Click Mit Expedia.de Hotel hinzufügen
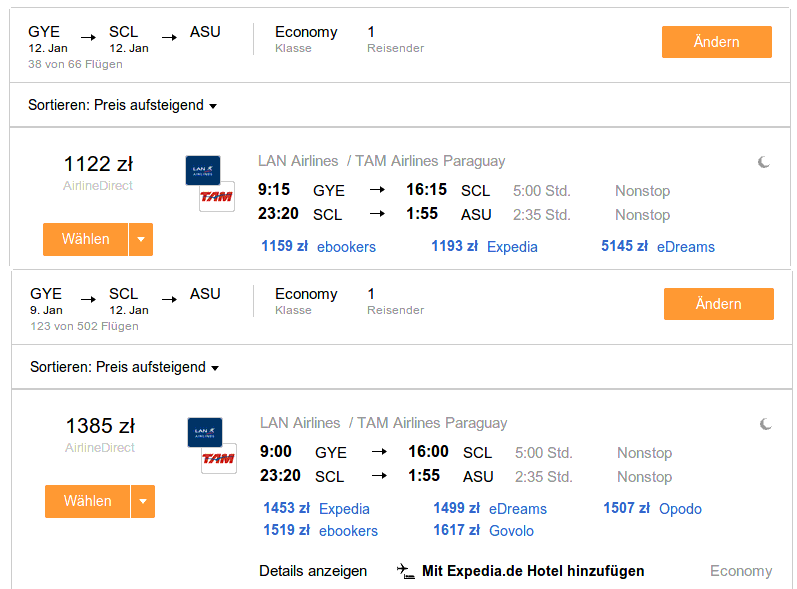Screen dimensions: 797x589 533,571
